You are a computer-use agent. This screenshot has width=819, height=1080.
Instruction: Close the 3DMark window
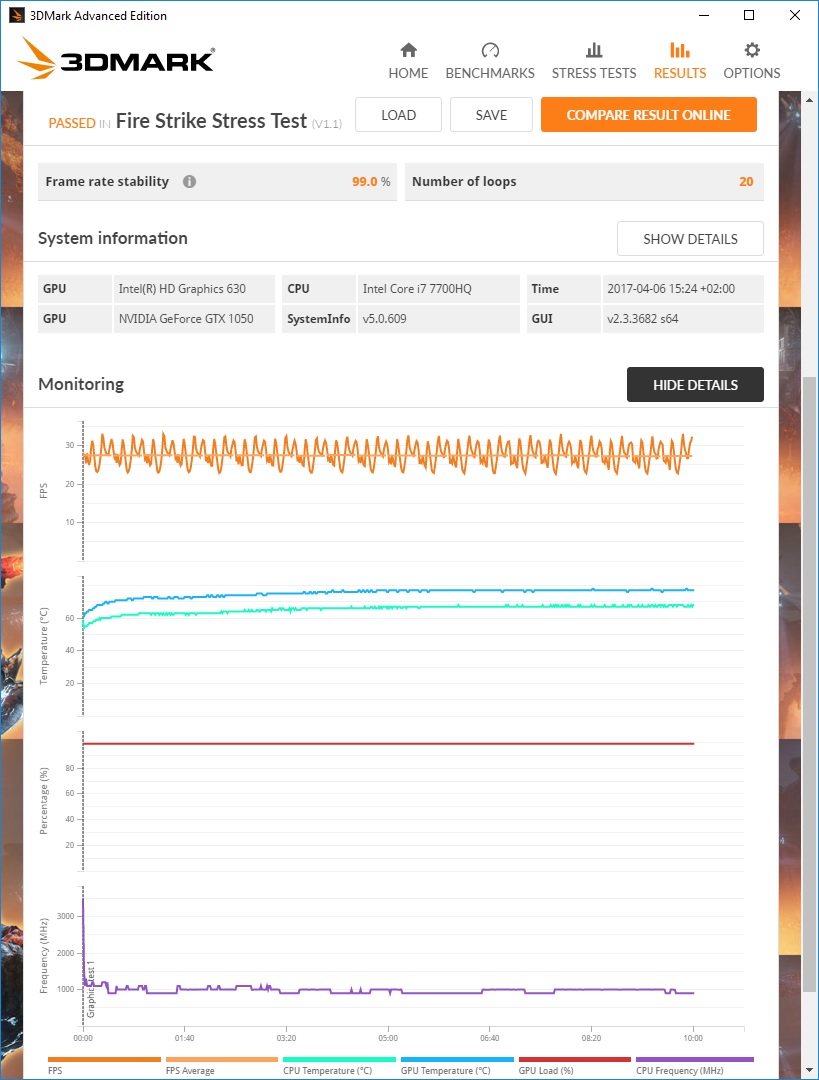click(794, 15)
